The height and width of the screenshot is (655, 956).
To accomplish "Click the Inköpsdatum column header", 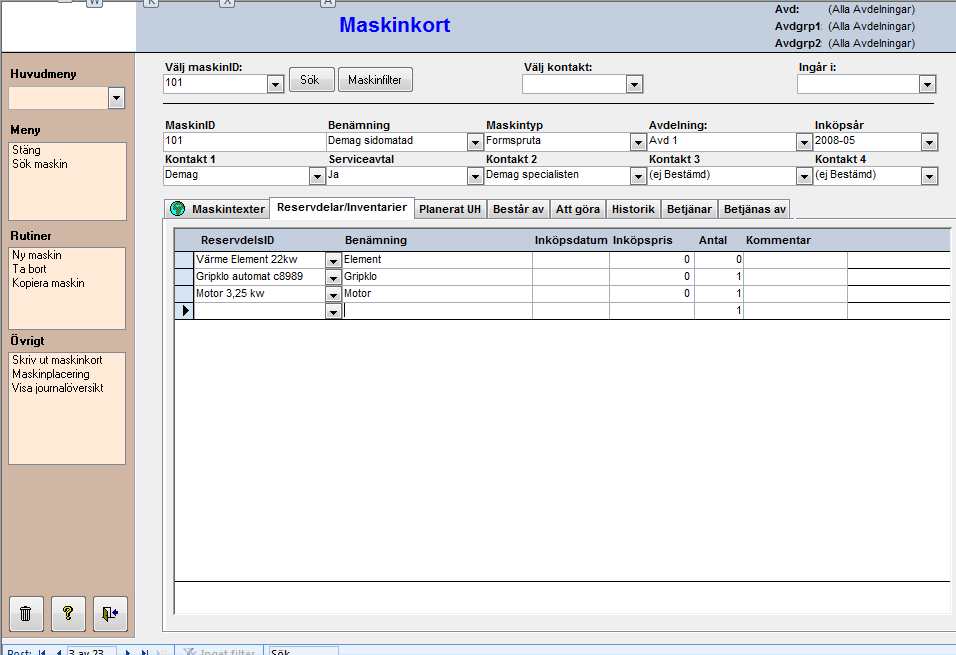I will (571, 240).
